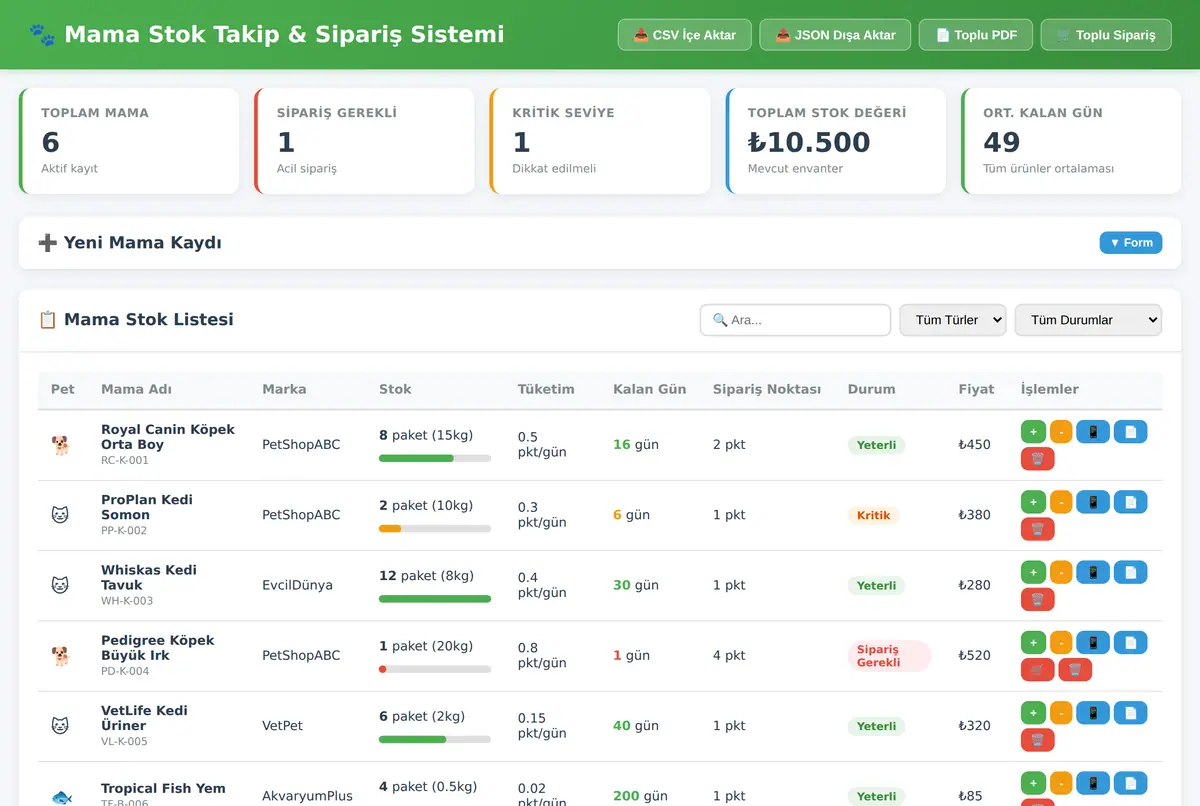Click the Ara search field
The height and width of the screenshot is (806, 1200).
pos(795,320)
